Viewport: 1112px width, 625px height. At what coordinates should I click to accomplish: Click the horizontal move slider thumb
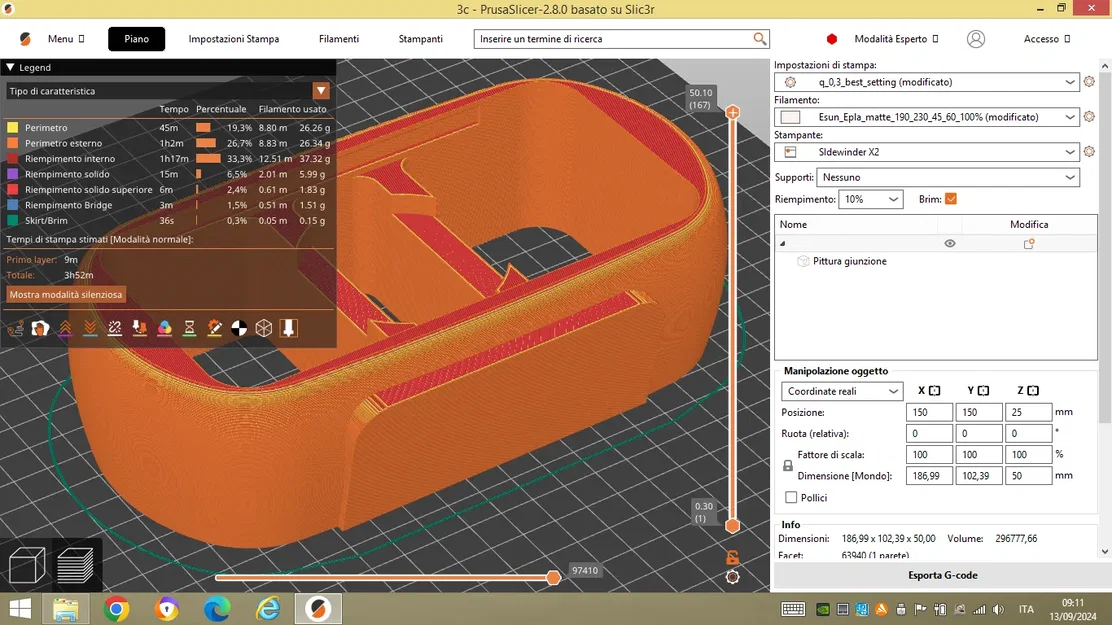click(x=553, y=577)
